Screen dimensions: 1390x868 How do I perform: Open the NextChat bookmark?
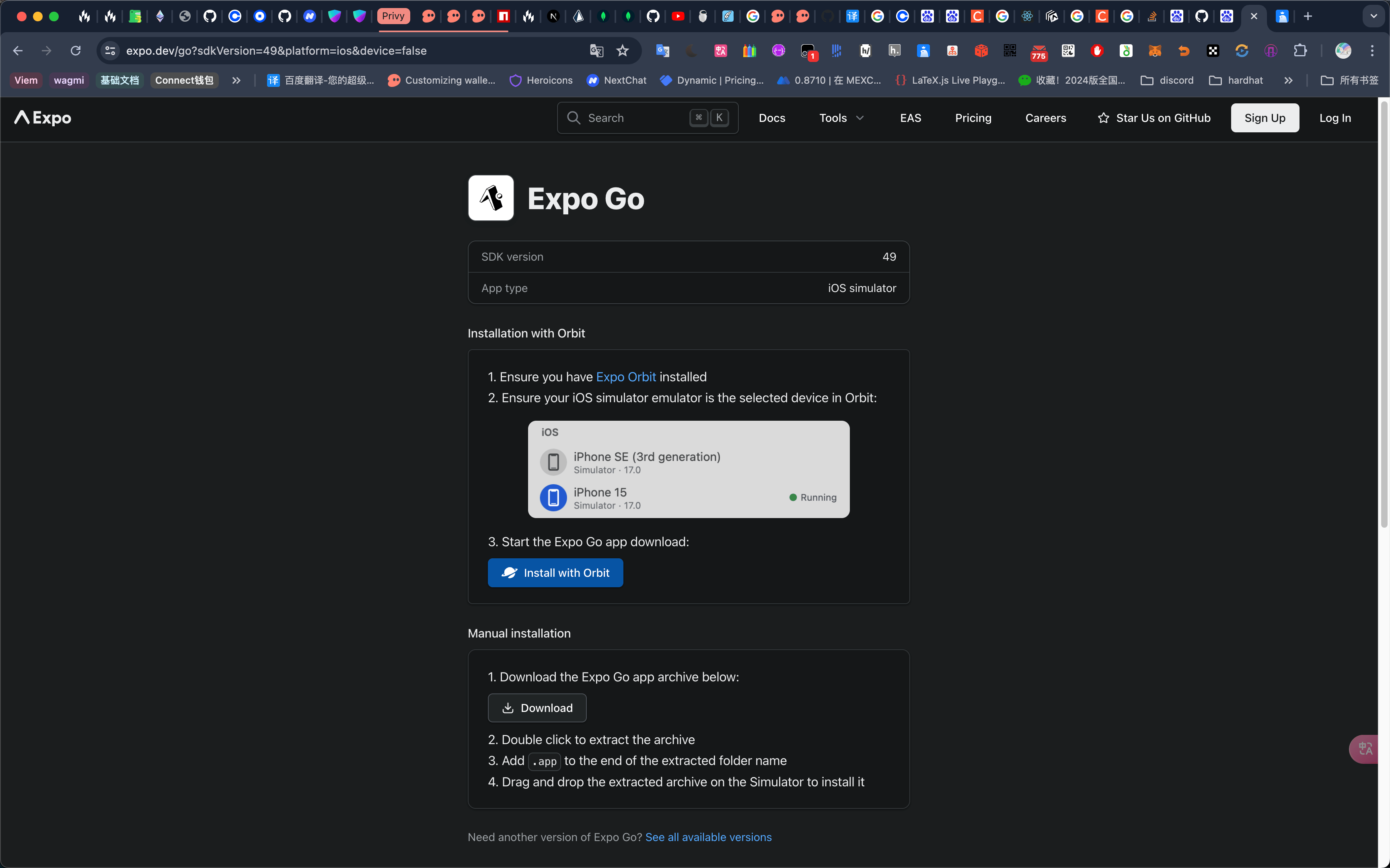617,80
